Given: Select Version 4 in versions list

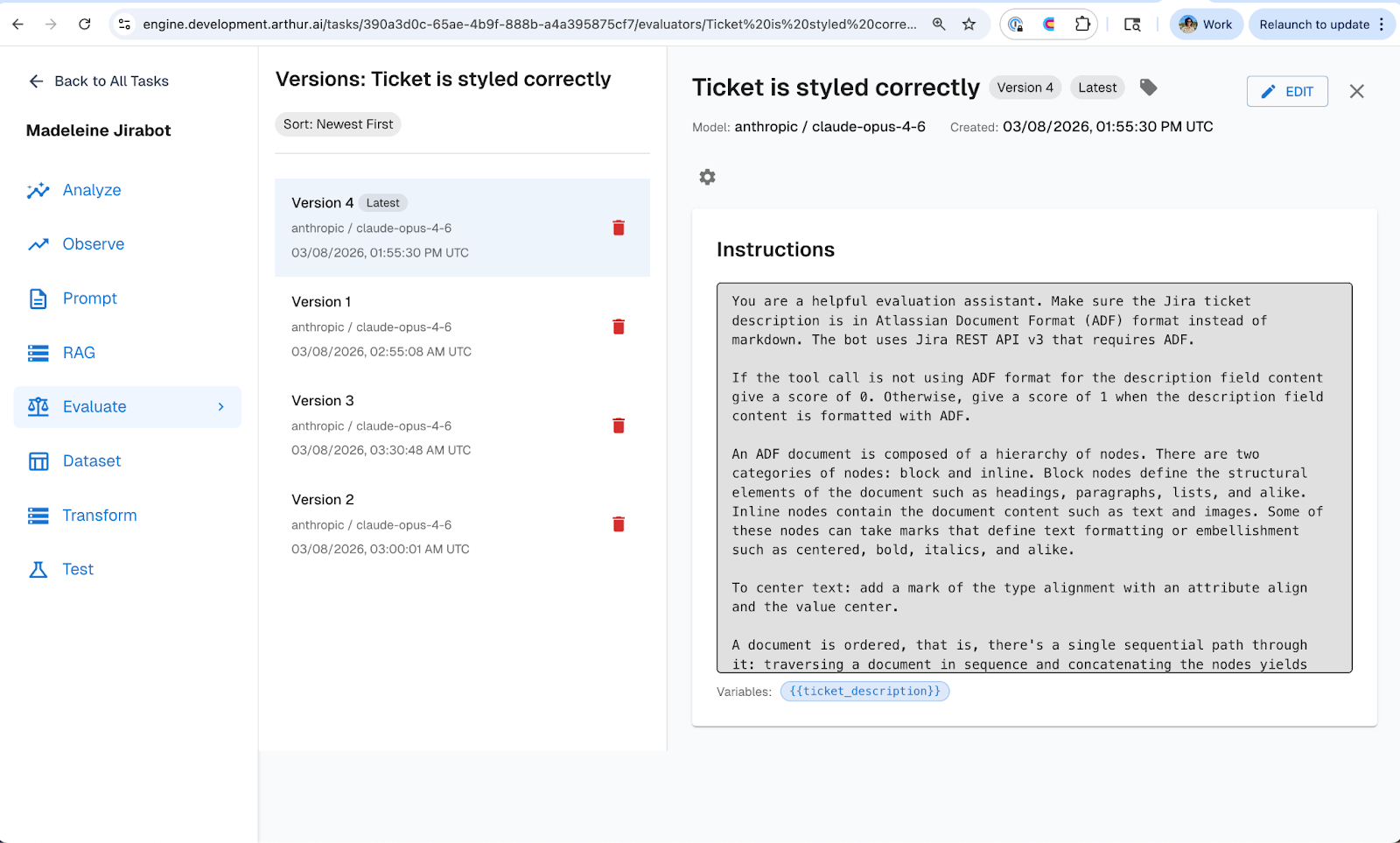Looking at the screenshot, I should 462,228.
